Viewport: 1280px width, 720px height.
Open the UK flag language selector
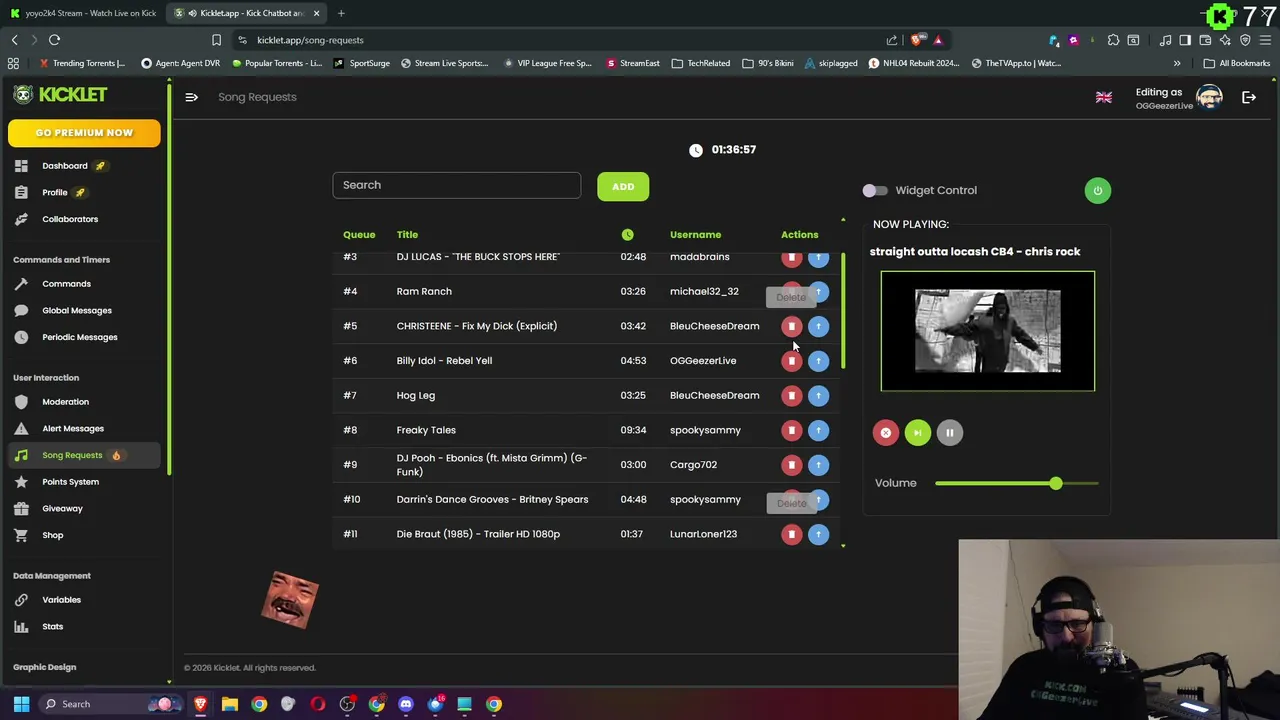click(x=1104, y=97)
